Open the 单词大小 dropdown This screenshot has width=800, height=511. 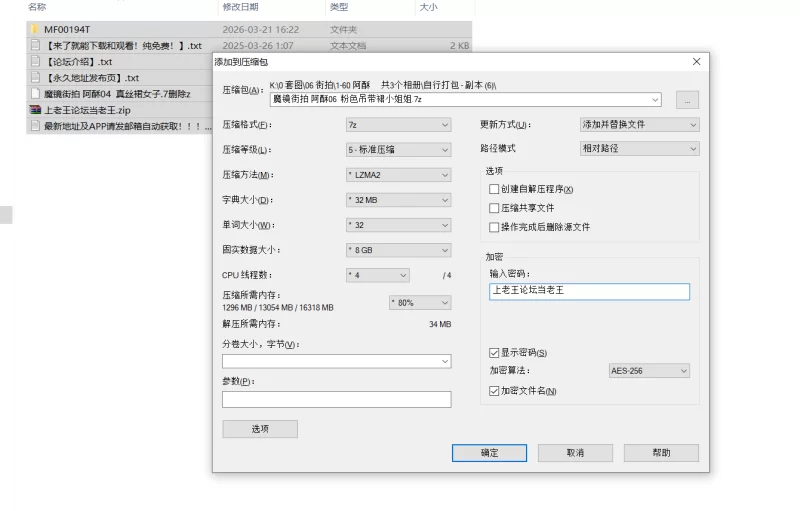coord(398,225)
